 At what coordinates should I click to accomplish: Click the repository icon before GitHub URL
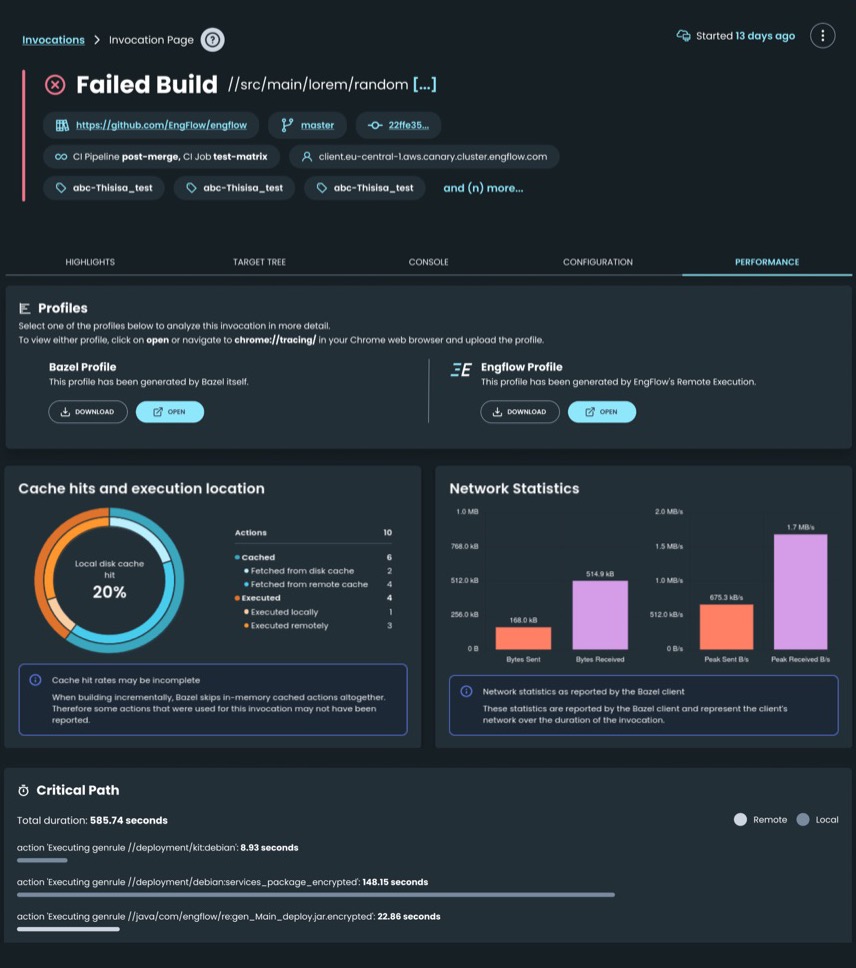62,125
